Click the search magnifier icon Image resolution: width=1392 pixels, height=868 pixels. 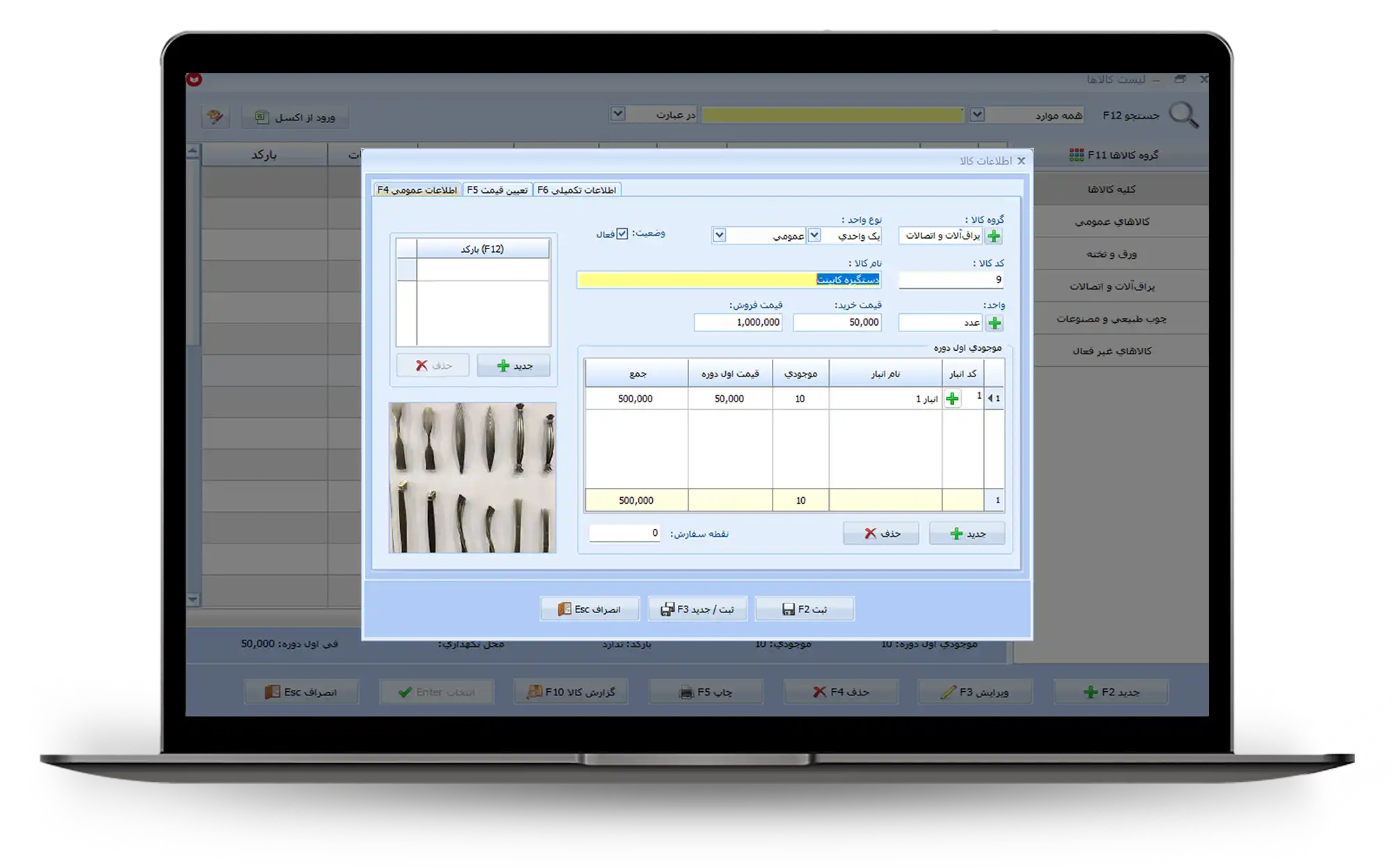pos(1183,115)
